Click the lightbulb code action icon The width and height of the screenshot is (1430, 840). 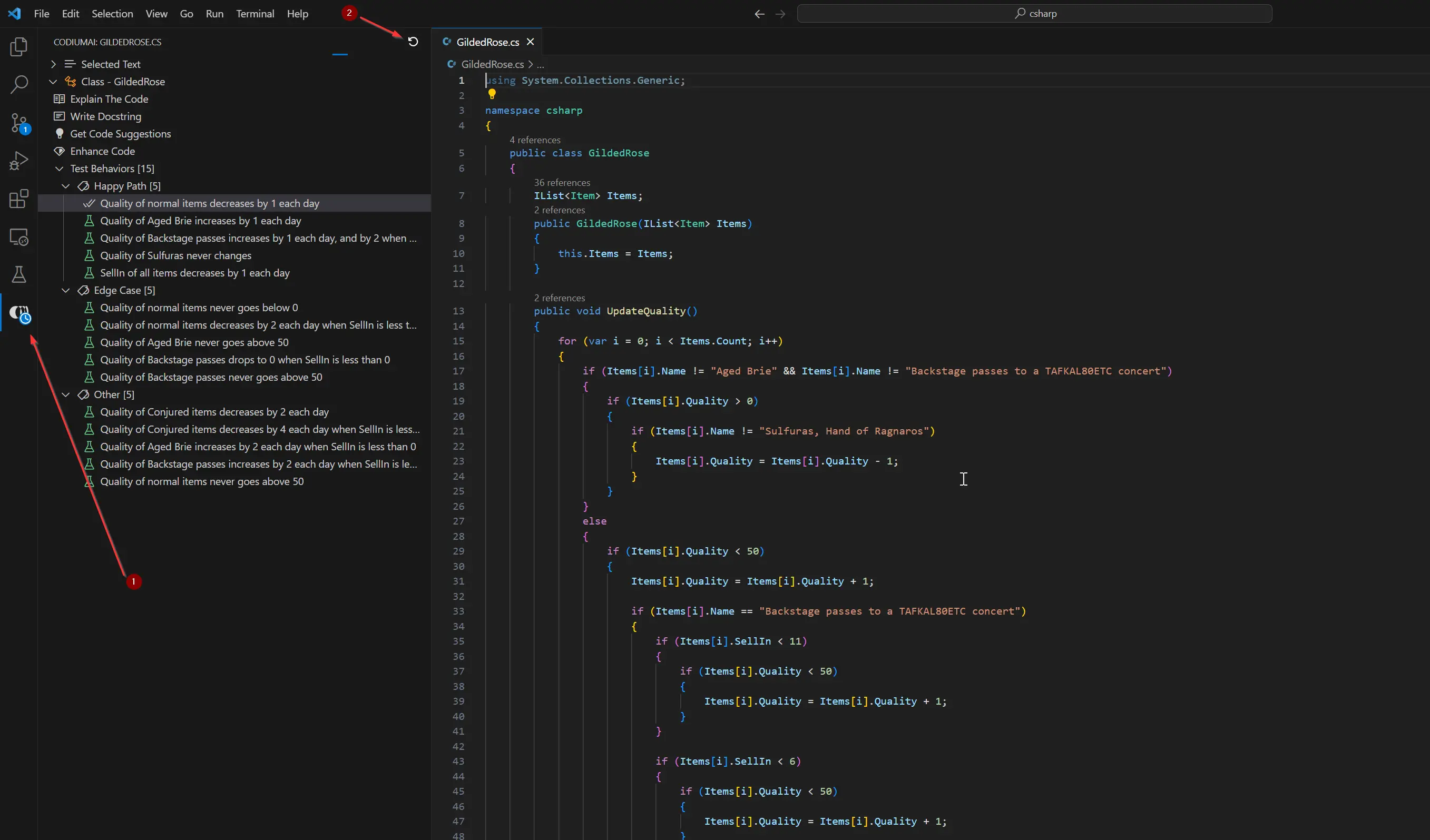coord(492,94)
